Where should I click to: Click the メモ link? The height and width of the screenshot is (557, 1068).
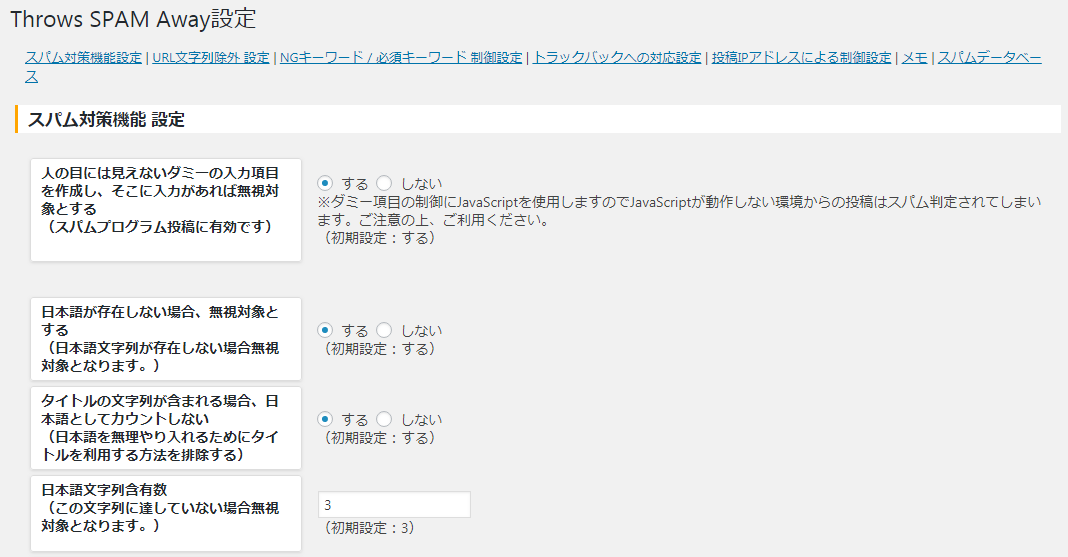coord(915,58)
